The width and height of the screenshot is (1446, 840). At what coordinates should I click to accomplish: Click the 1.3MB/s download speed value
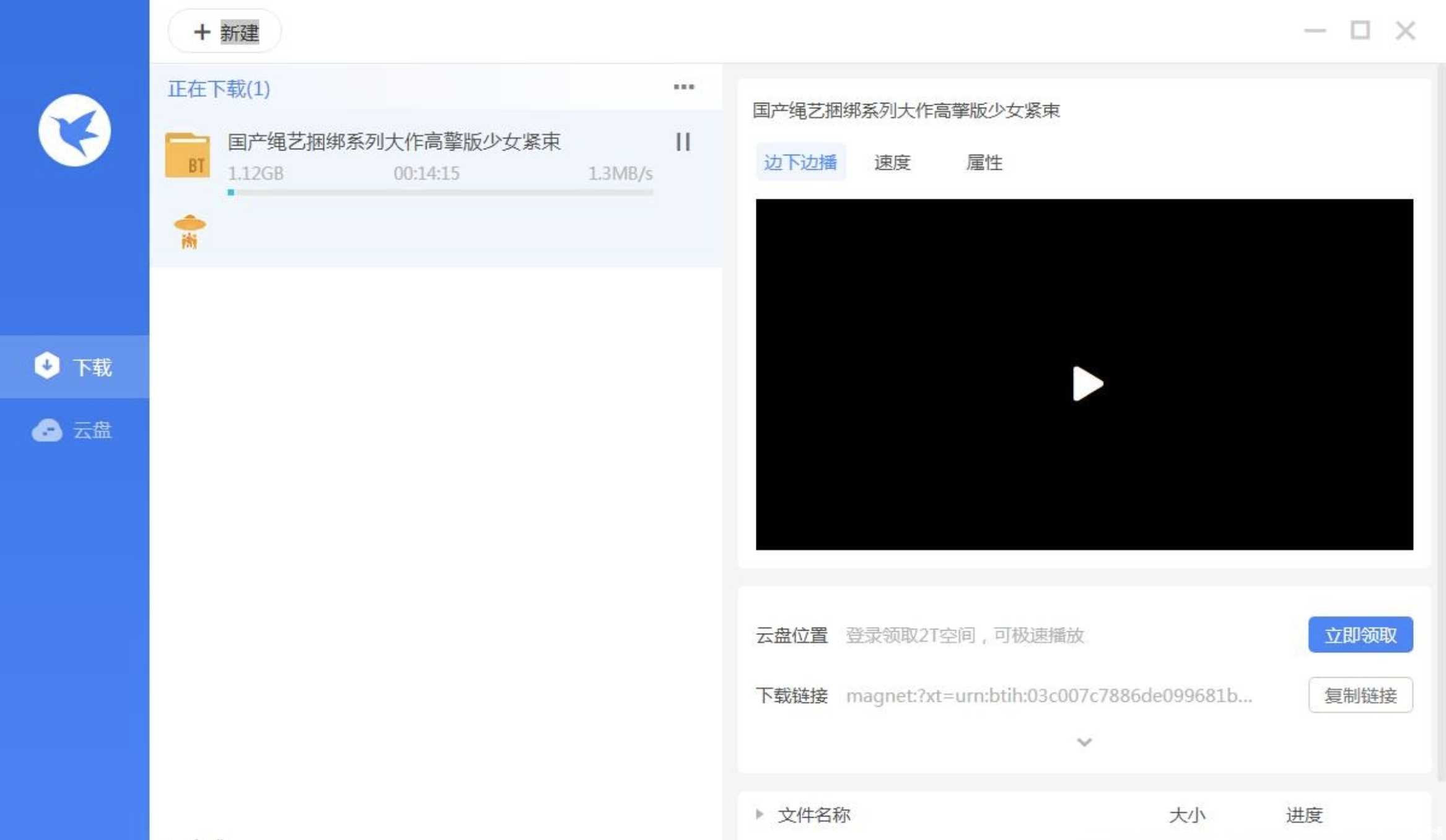pyautogui.click(x=620, y=173)
